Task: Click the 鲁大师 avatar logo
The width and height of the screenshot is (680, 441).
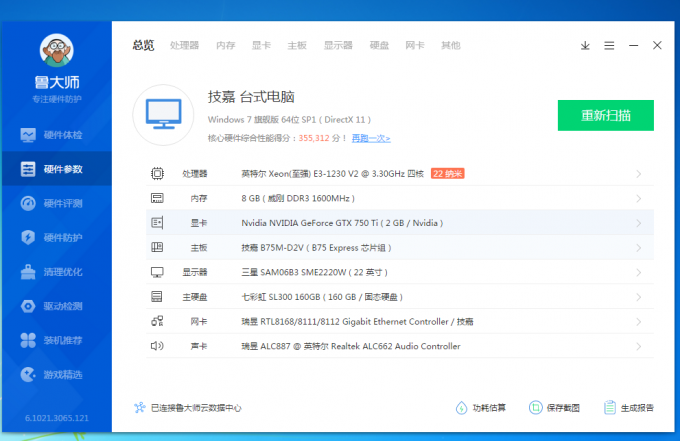Action: point(56,50)
